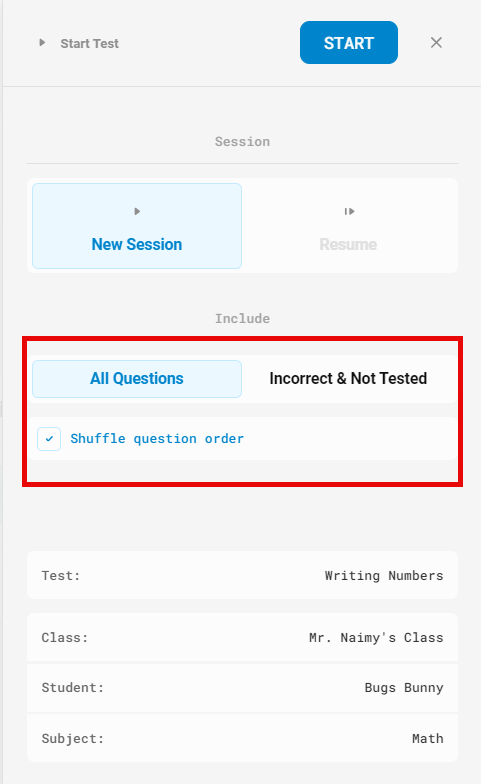Click the Start Test header title
This screenshot has width=481, height=784.
[90, 44]
